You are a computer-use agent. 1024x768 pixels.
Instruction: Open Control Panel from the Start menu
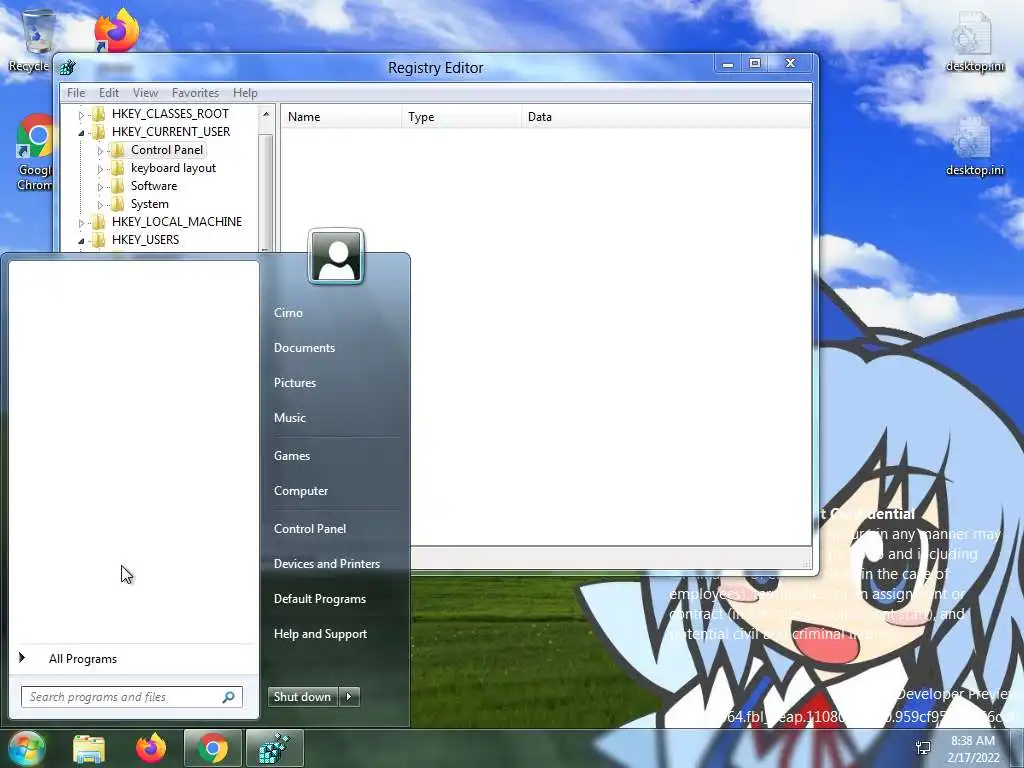click(x=310, y=529)
